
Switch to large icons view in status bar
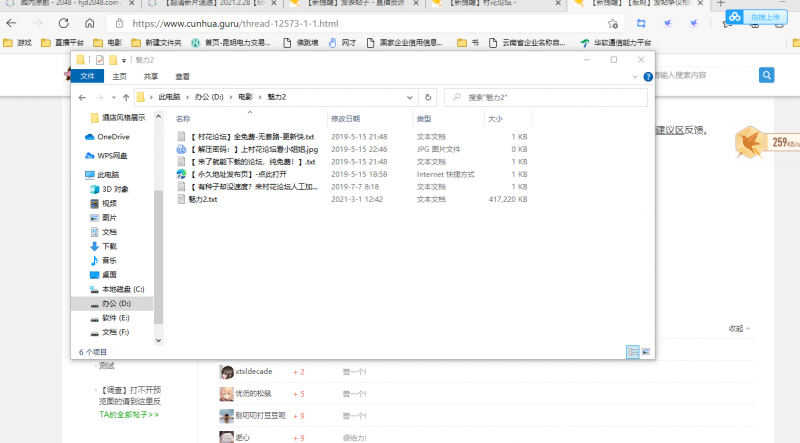click(645, 352)
